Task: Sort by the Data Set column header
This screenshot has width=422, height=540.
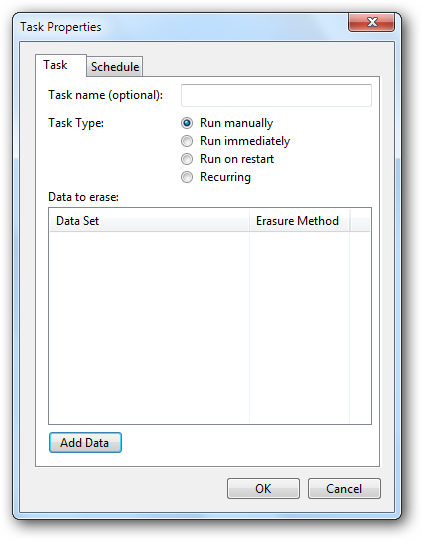Action: (x=150, y=221)
